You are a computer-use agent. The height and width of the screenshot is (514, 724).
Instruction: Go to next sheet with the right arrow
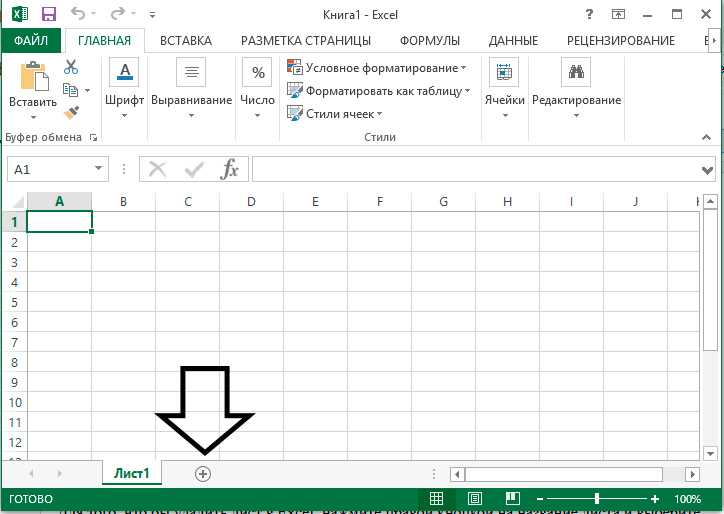(x=59, y=473)
